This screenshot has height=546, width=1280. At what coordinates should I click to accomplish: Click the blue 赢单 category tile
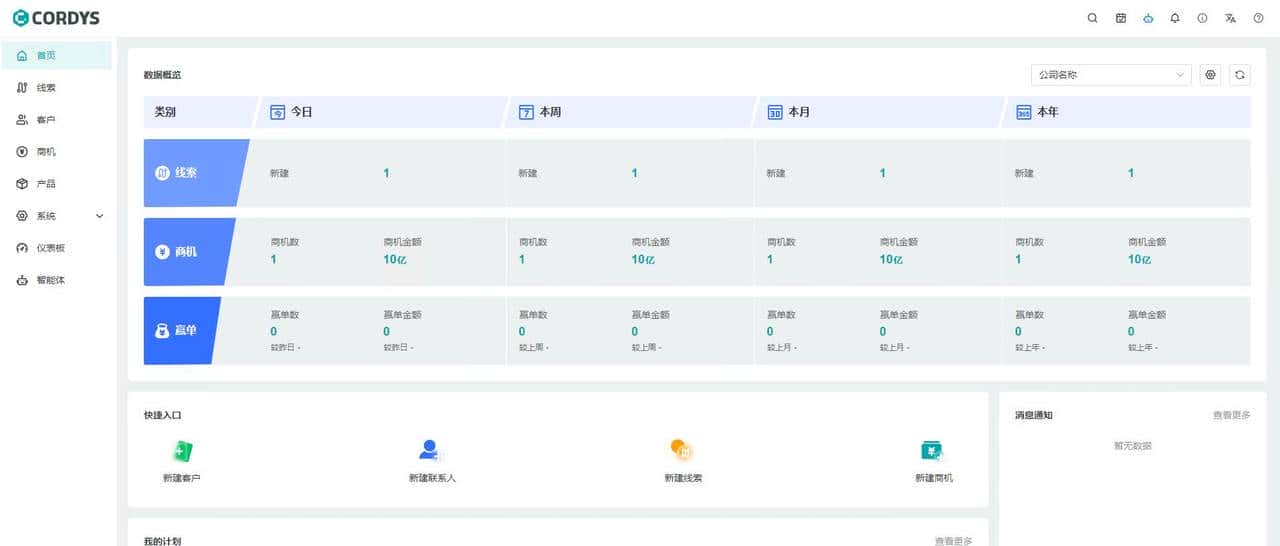click(x=181, y=330)
